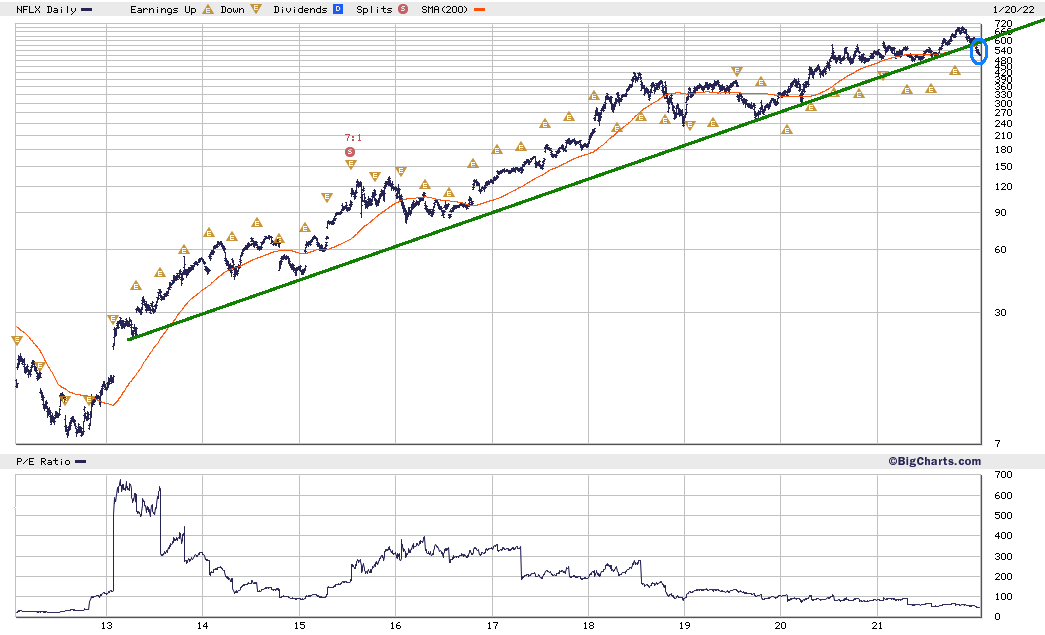Screen dimensions: 1045x635
Task: Click the leftmost earnings down marker on price chart
Action: tap(17, 340)
